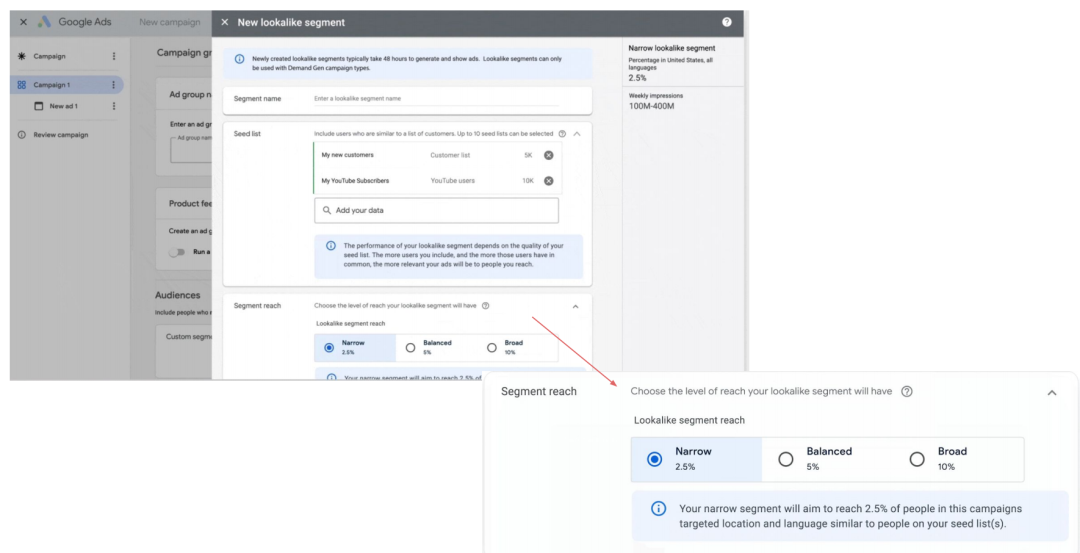The width and height of the screenshot is (1080, 553).
Task: Click help icon in enlarged callout
Action: pos(907,391)
